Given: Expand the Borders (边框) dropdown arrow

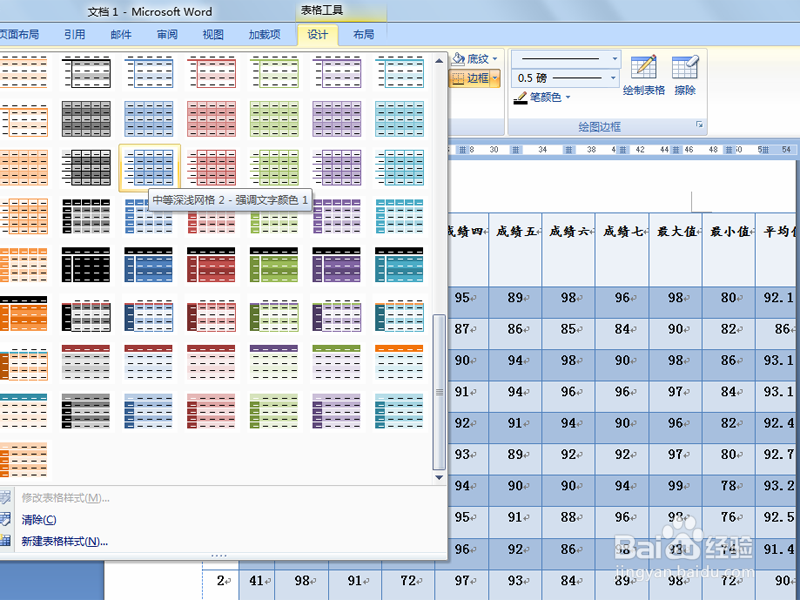Looking at the screenshot, I should pyautogui.click(x=495, y=78).
